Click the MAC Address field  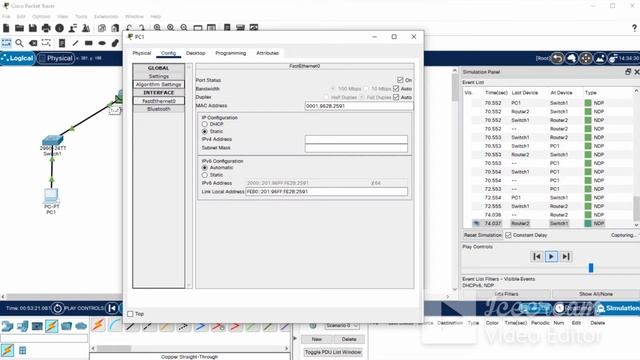tap(359, 106)
